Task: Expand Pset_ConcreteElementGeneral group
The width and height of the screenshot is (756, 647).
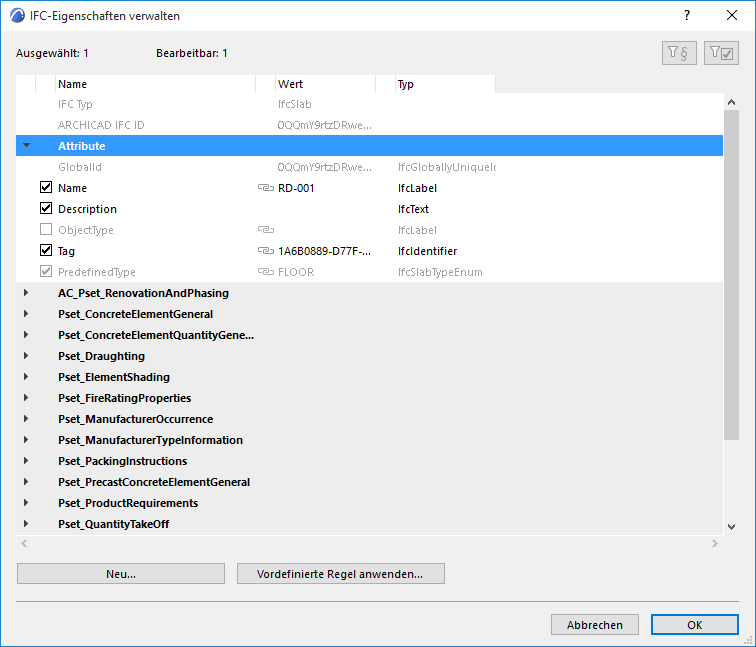Action: tap(26, 313)
